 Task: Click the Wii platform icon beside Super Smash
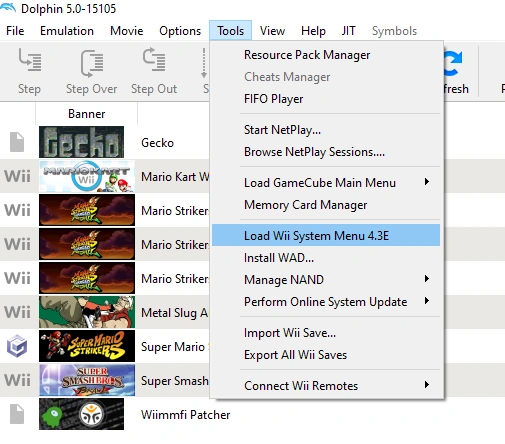(x=17, y=380)
